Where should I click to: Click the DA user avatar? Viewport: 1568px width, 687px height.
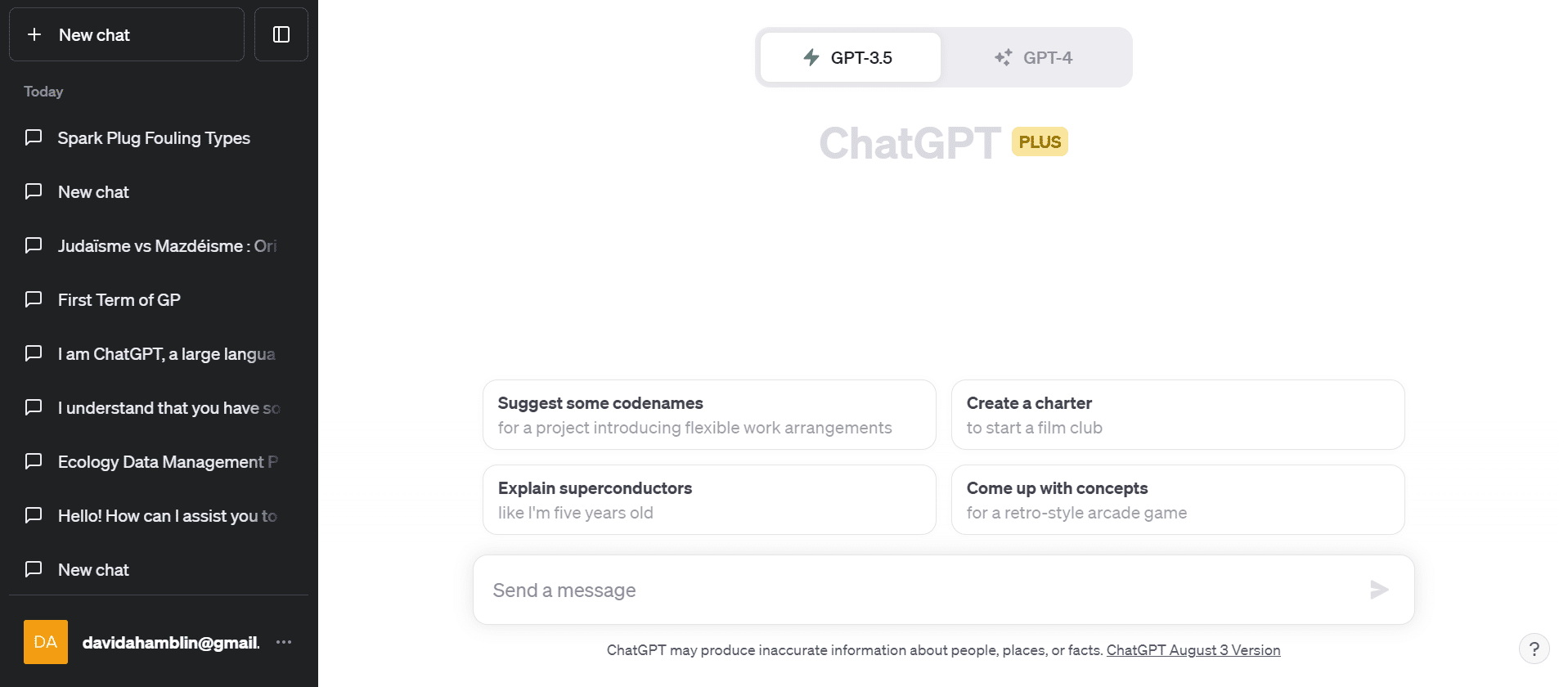(46, 642)
